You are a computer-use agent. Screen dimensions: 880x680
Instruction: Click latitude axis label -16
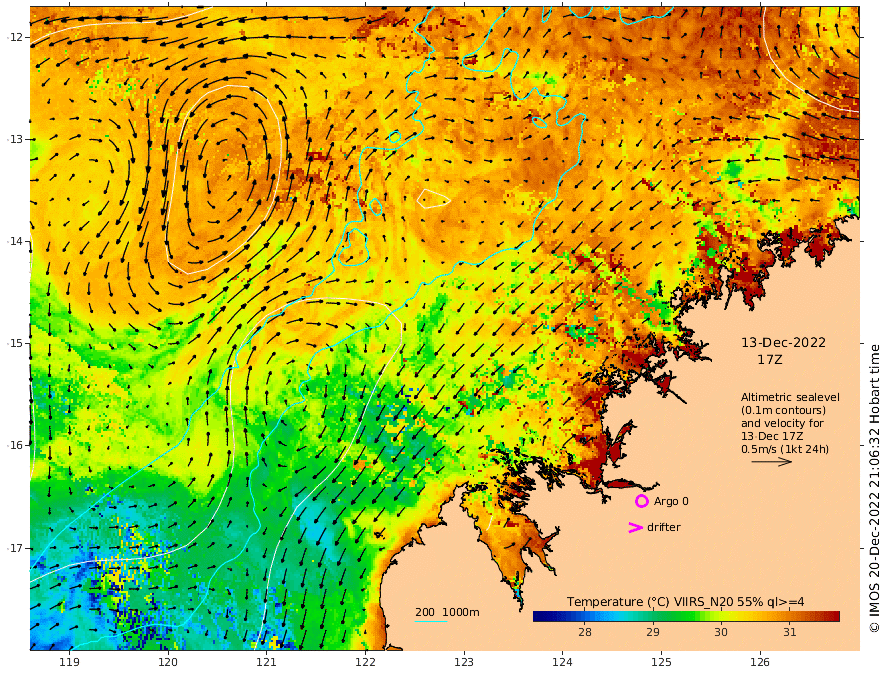pyautogui.click(x=15, y=445)
